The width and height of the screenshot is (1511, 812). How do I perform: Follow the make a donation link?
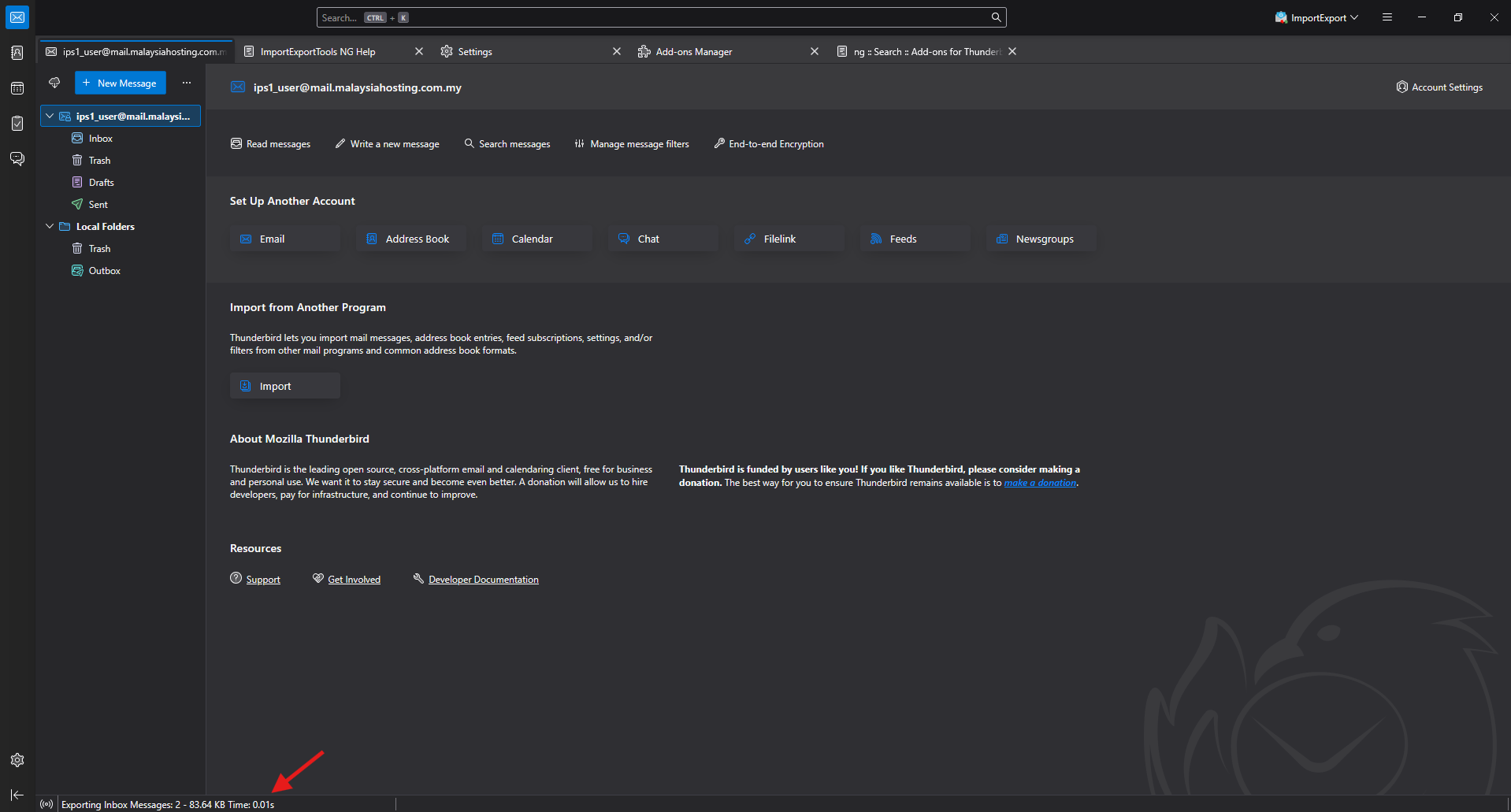point(1040,483)
